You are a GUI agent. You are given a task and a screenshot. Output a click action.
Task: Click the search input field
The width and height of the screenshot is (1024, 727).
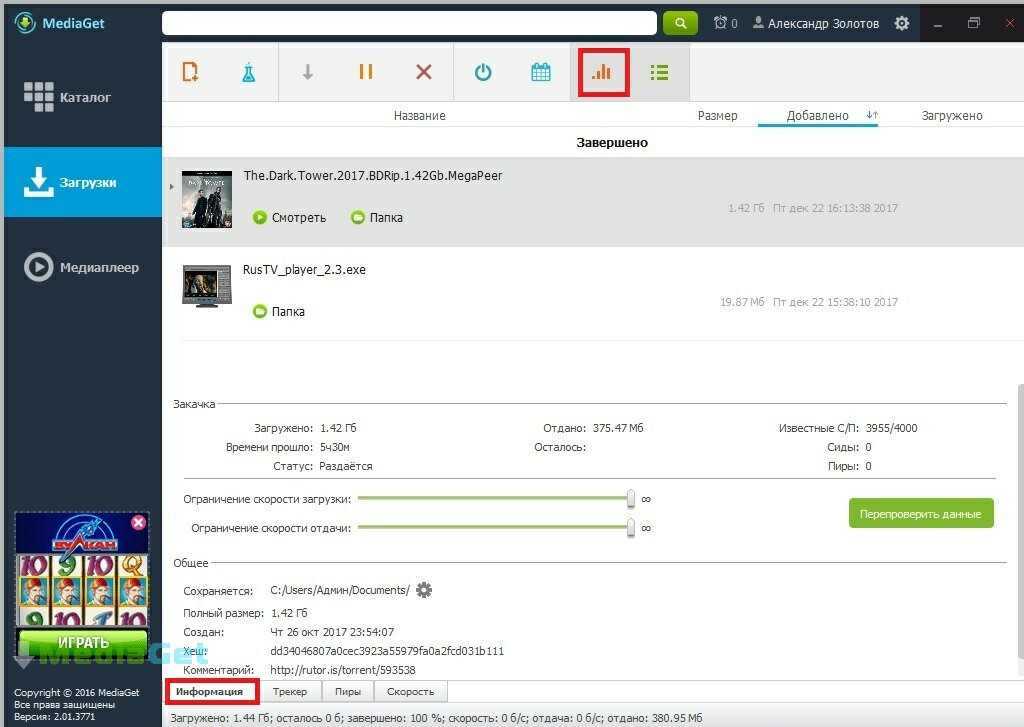pyautogui.click(x=408, y=23)
